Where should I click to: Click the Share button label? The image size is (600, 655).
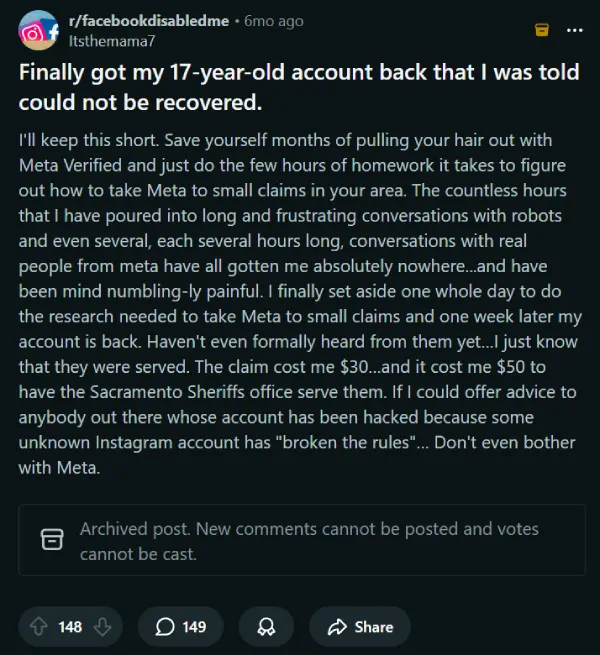coord(374,627)
